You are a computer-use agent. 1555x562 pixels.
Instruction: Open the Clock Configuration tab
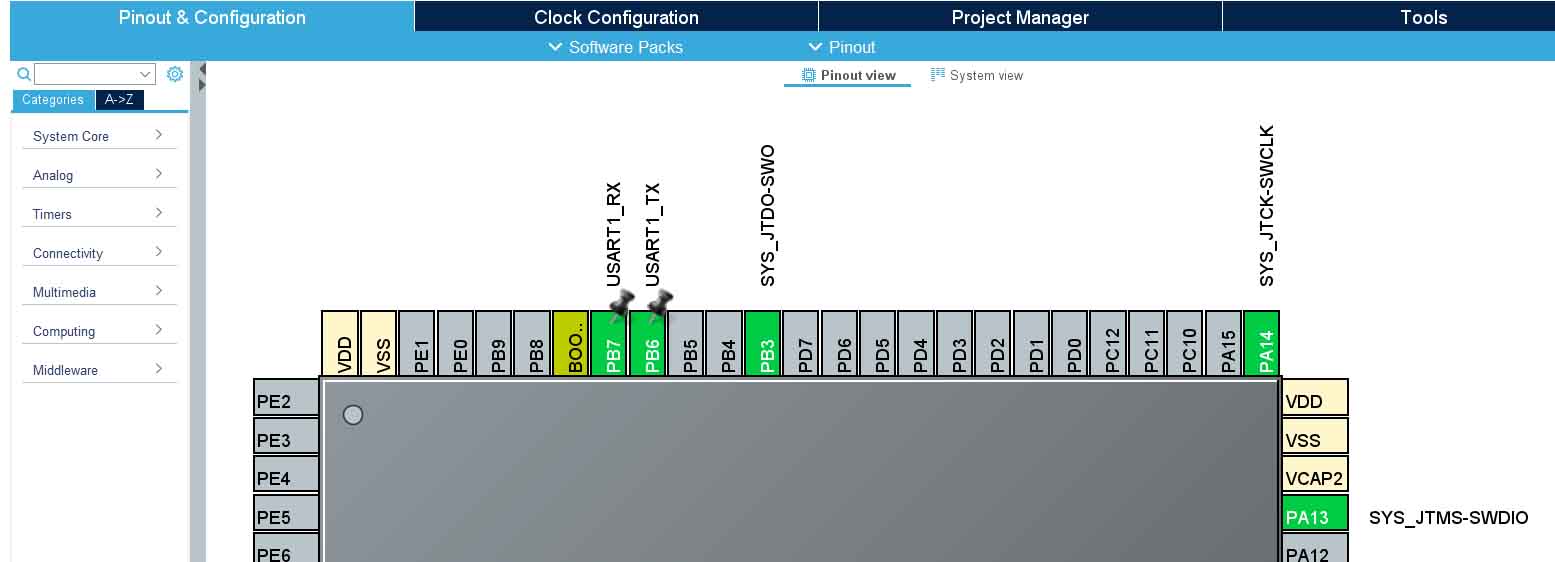click(x=616, y=17)
